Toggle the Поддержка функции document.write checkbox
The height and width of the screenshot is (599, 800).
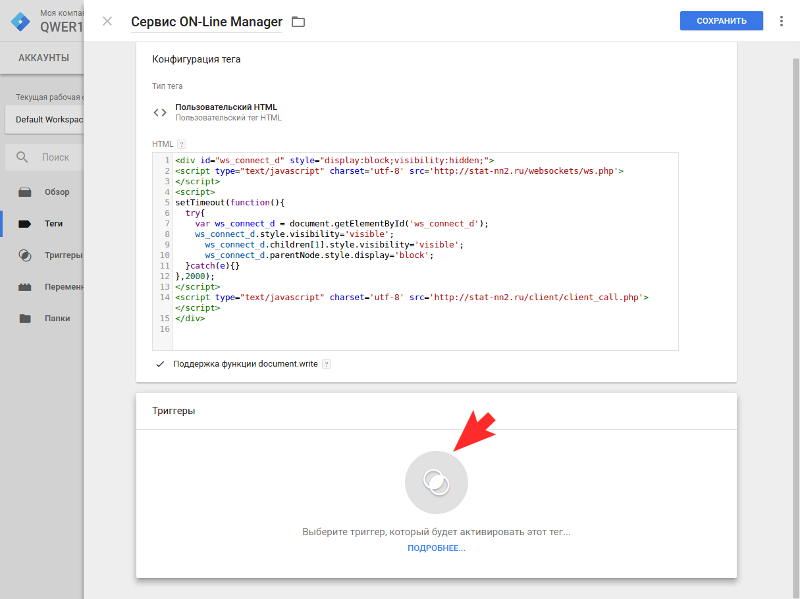click(x=160, y=364)
